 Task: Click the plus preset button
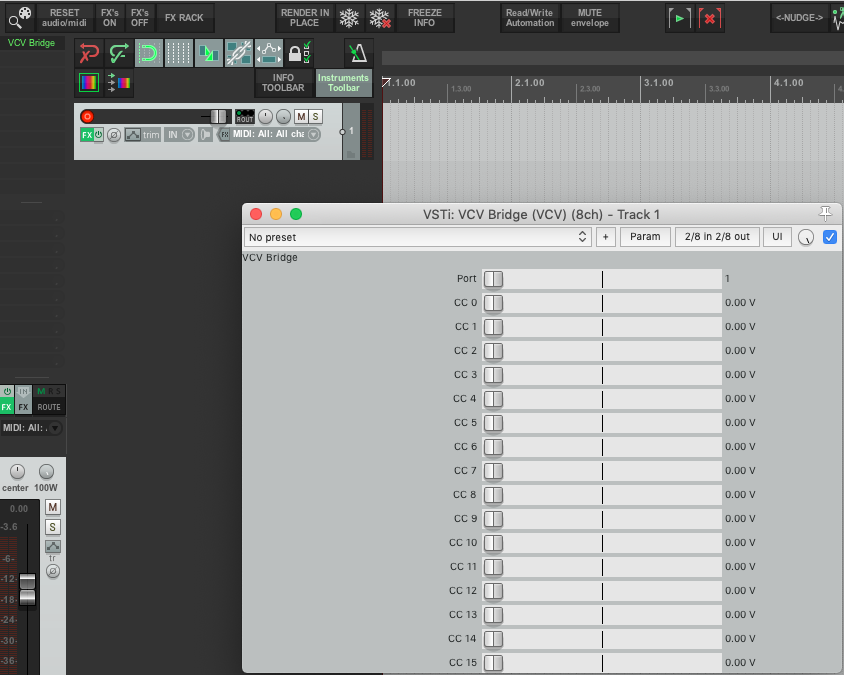pyautogui.click(x=606, y=237)
